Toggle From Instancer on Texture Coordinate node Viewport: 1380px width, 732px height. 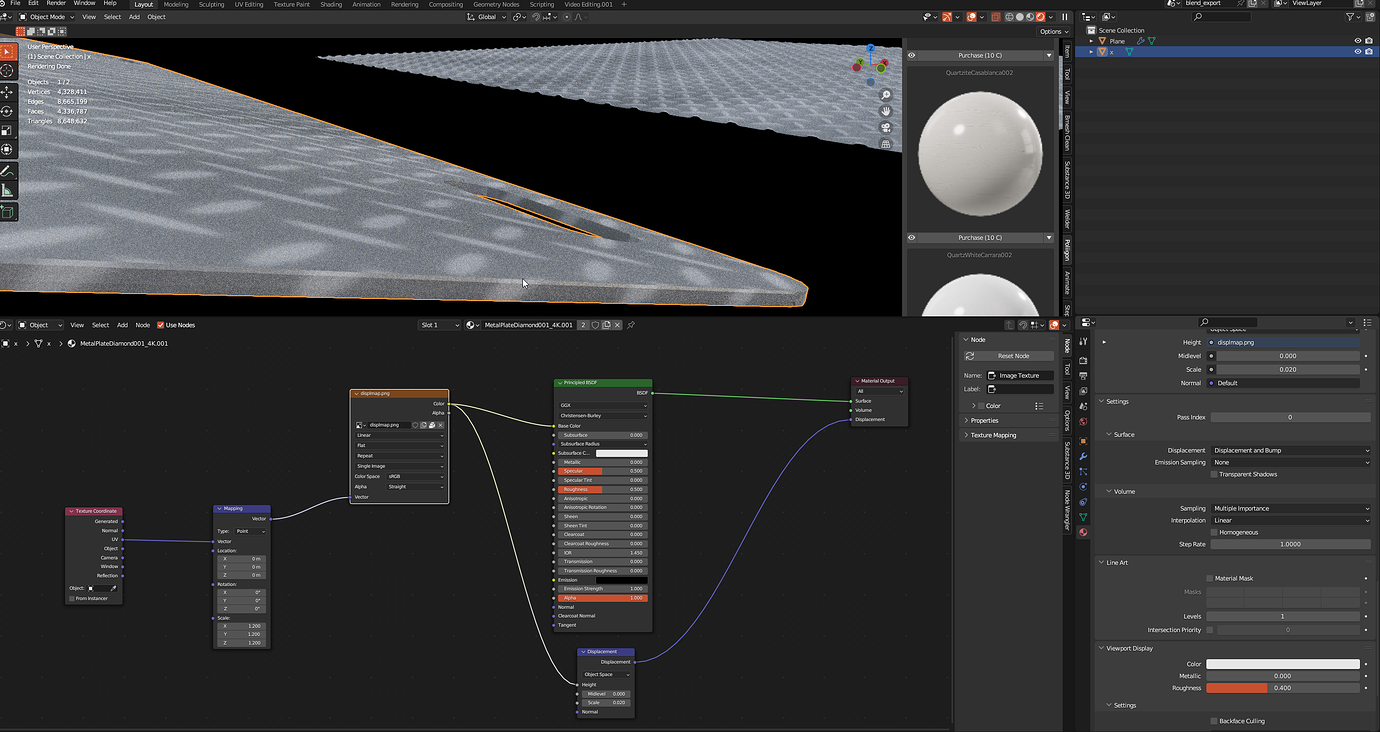click(72, 598)
